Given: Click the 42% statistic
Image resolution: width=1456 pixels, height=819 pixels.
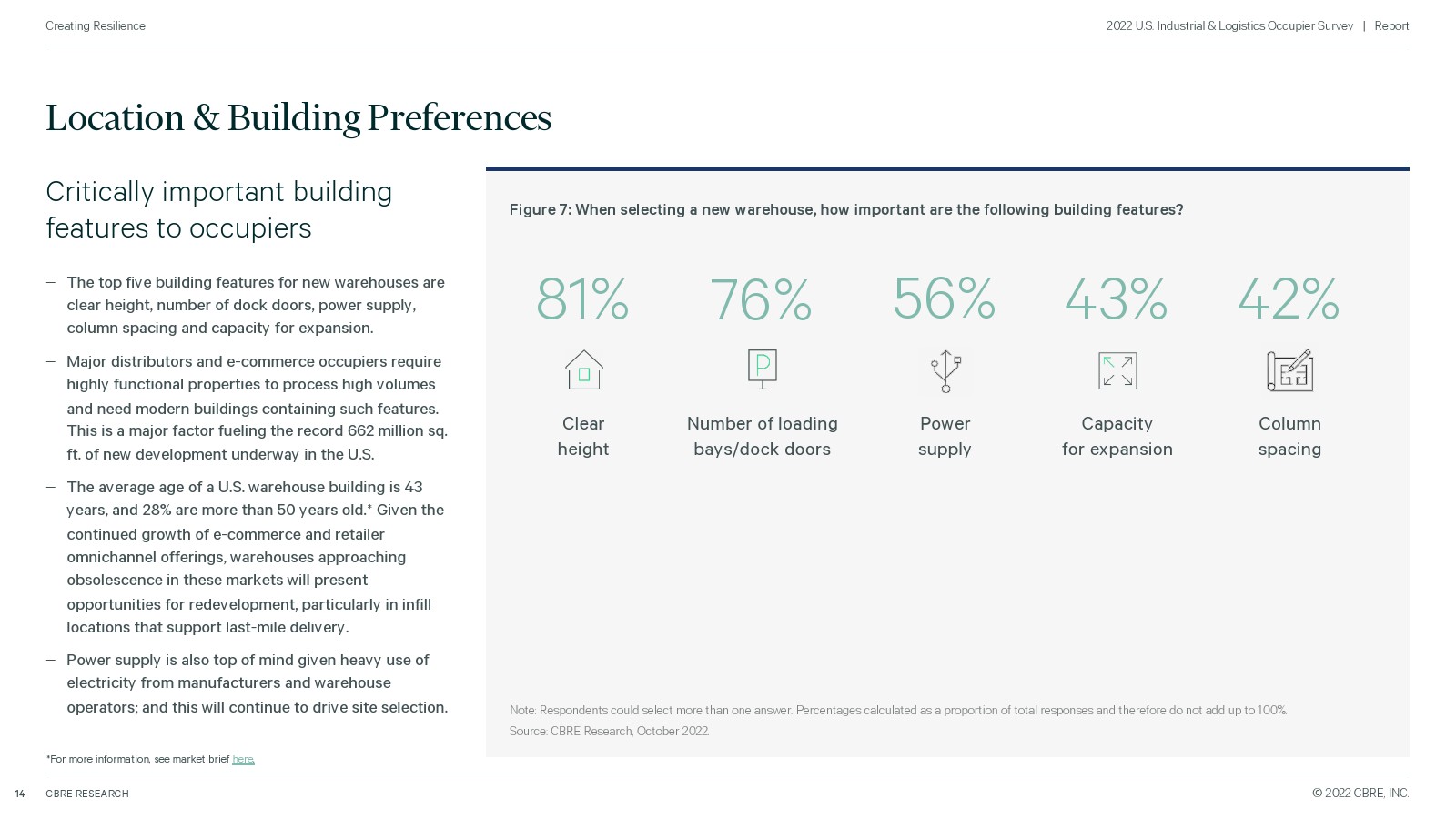Looking at the screenshot, I should [x=1289, y=298].
